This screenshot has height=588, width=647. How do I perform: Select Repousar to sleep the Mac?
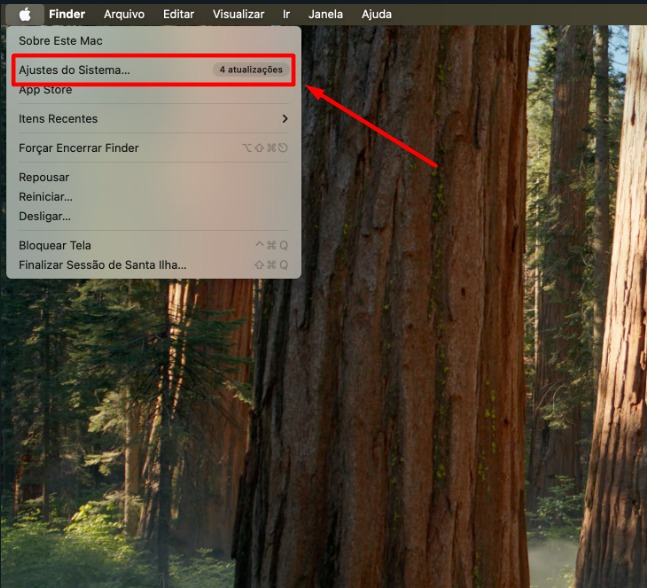click(x=44, y=177)
